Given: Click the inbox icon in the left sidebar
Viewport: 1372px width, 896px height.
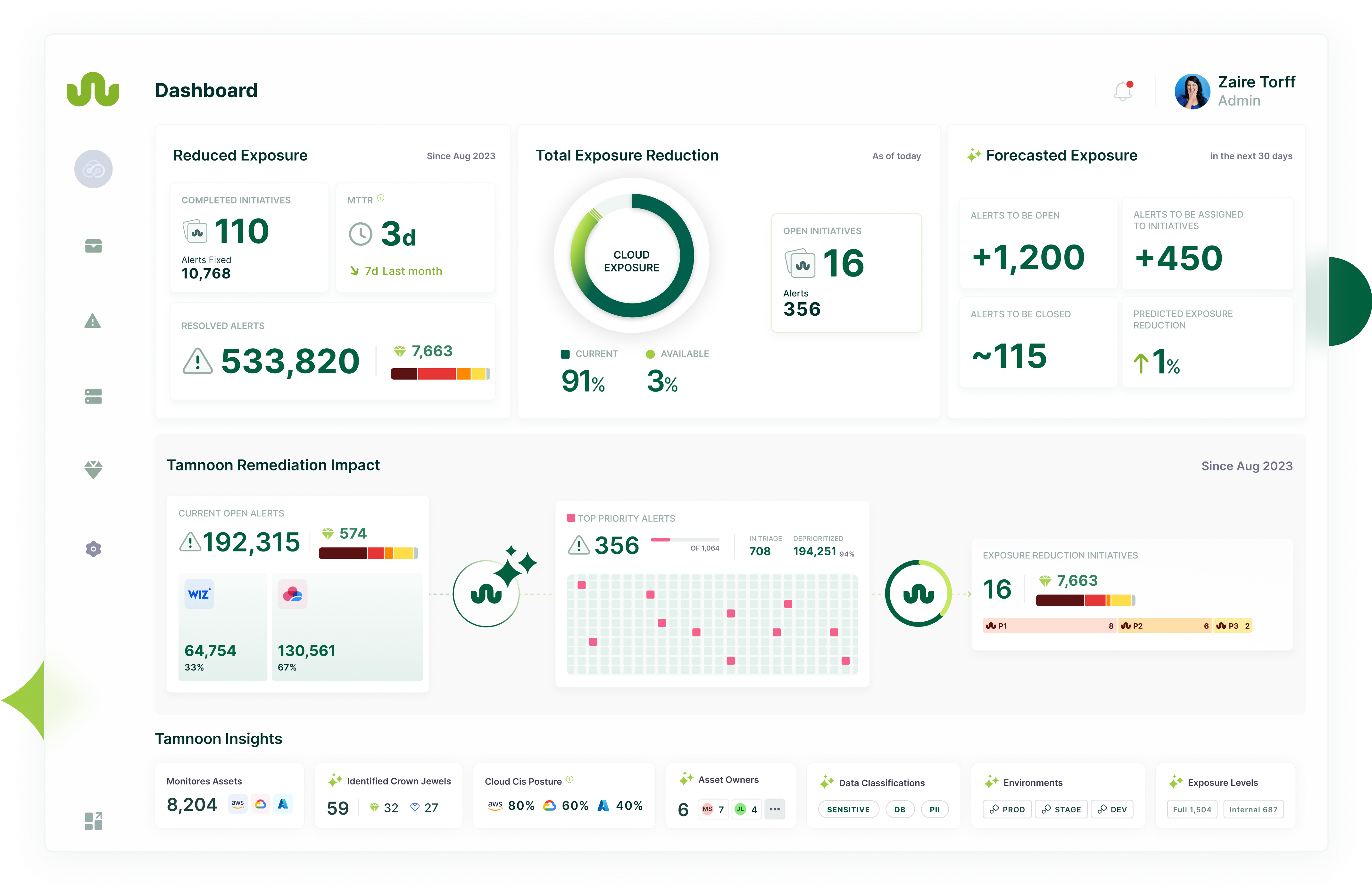Looking at the screenshot, I should 93,246.
